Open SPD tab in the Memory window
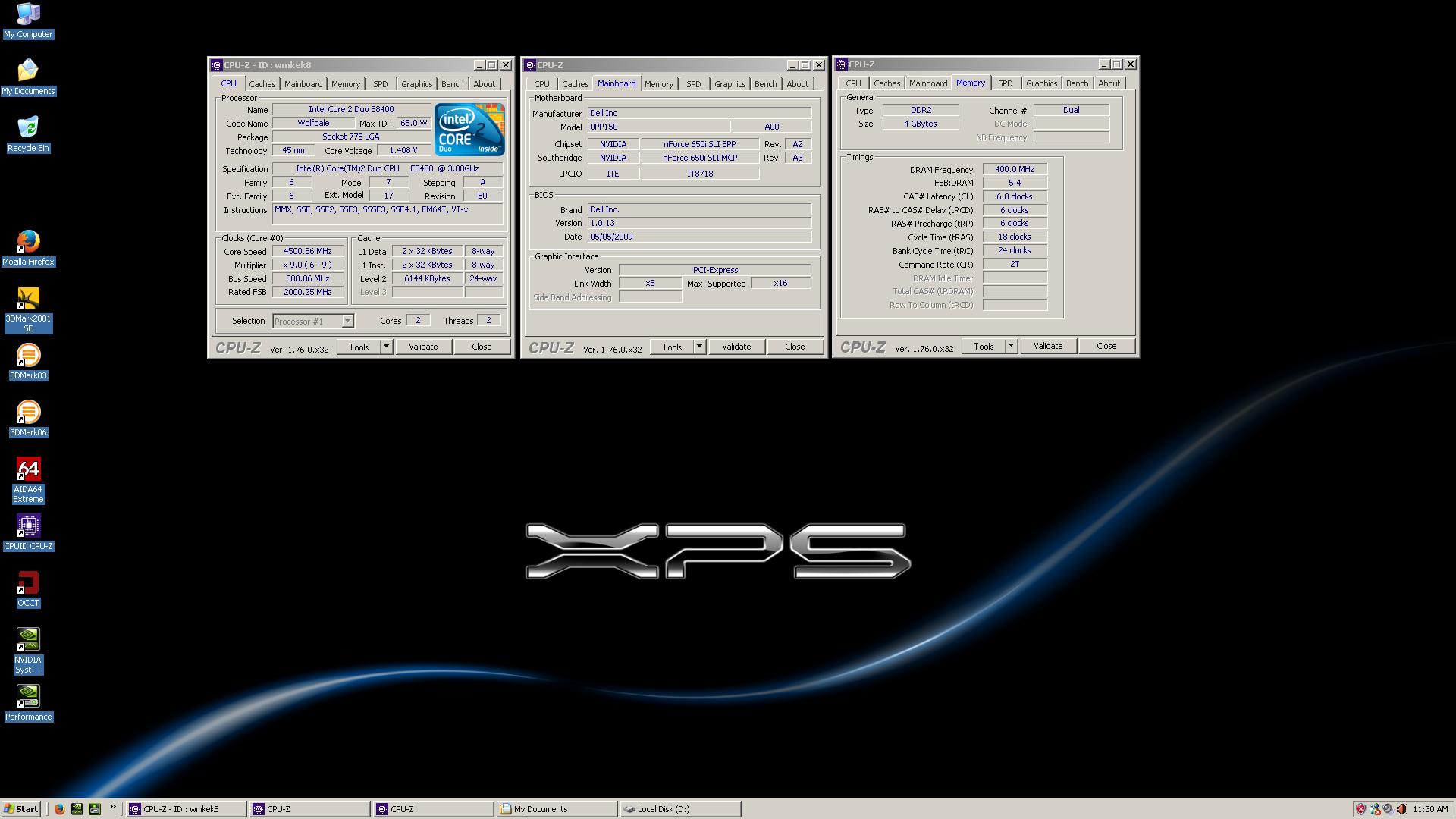1456x819 pixels. pos(1006,83)
